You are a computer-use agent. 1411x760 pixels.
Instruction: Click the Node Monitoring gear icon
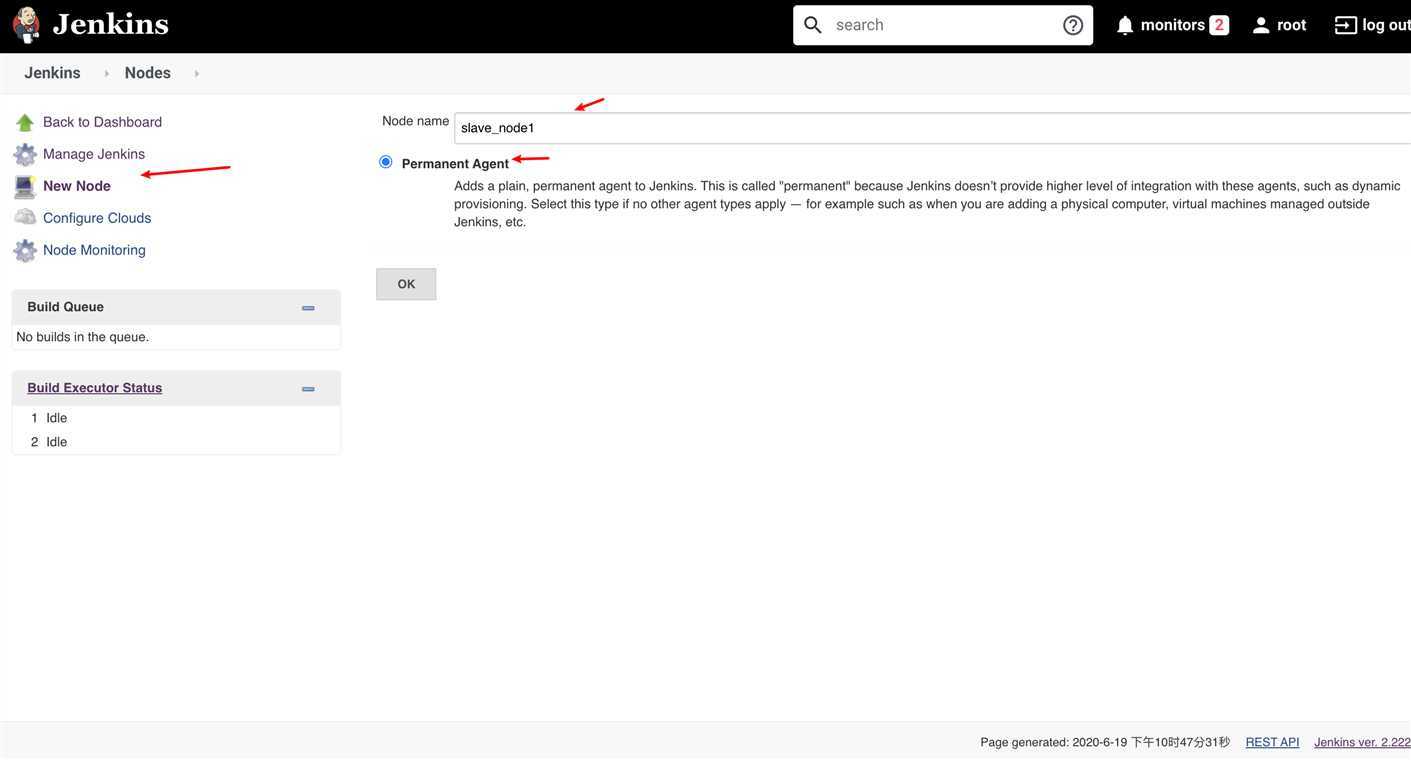point(25,250)
